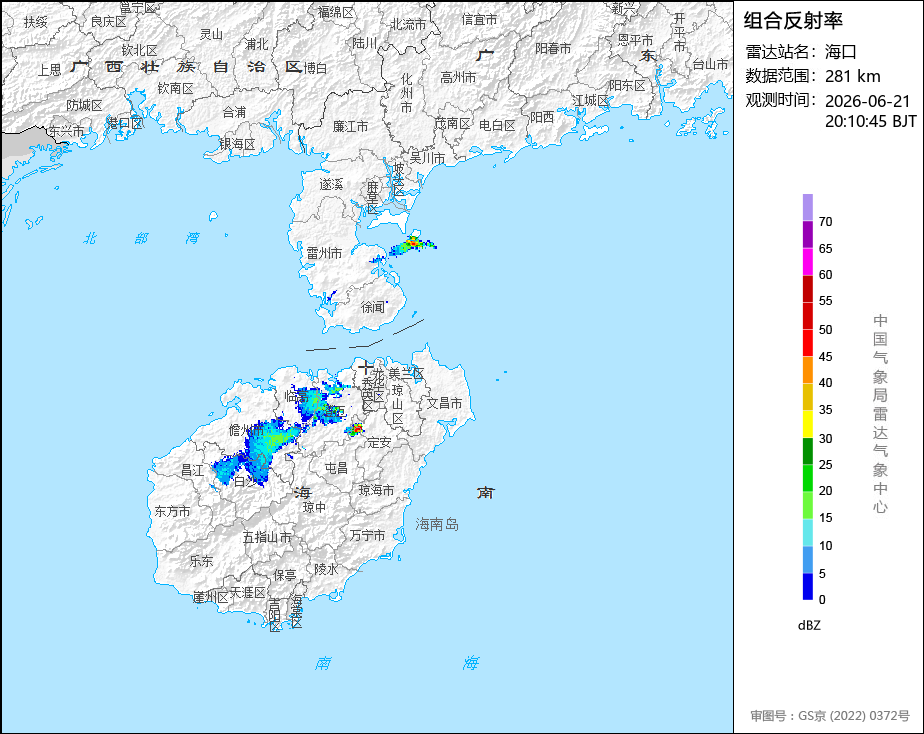Image resolution: width=924 pixels, height=734 pixels.
Task: Click the small red echo near 定安
Action: 355,429
